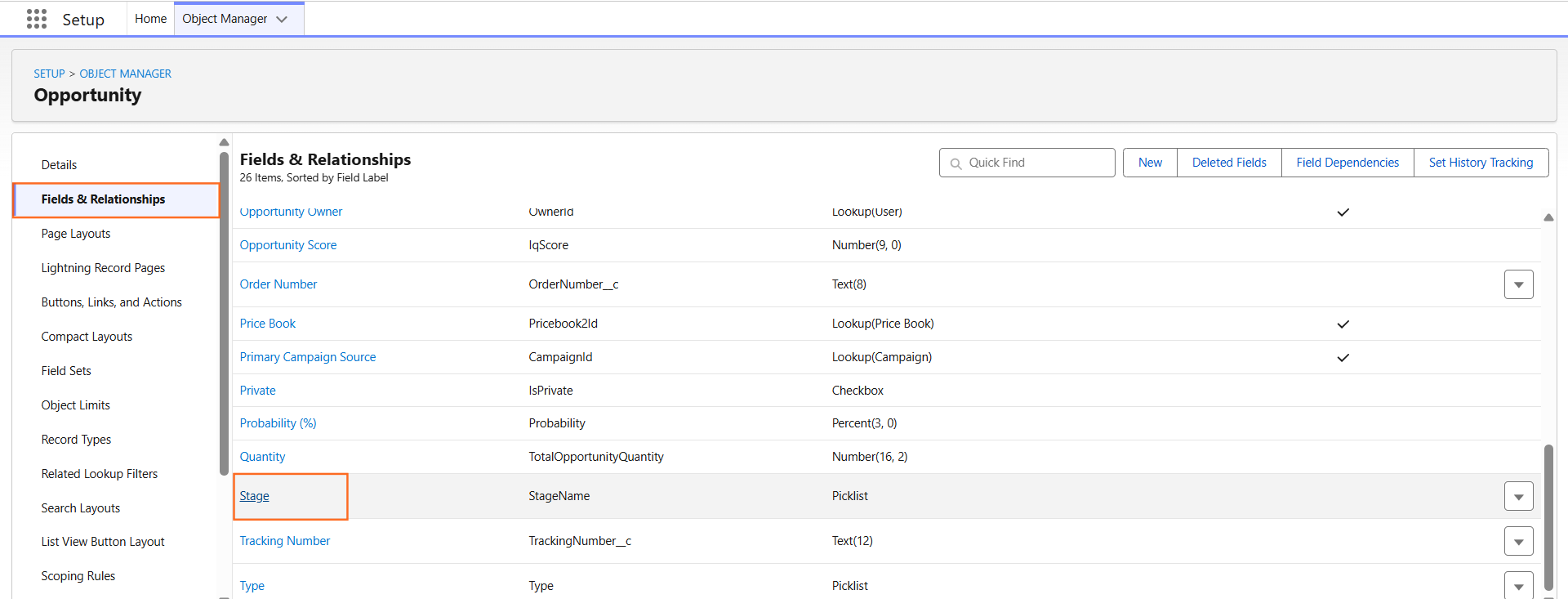The width and height of the screenshot is (1568, 599).
Task: Open the Type field link
Action: tap(252, 586)
